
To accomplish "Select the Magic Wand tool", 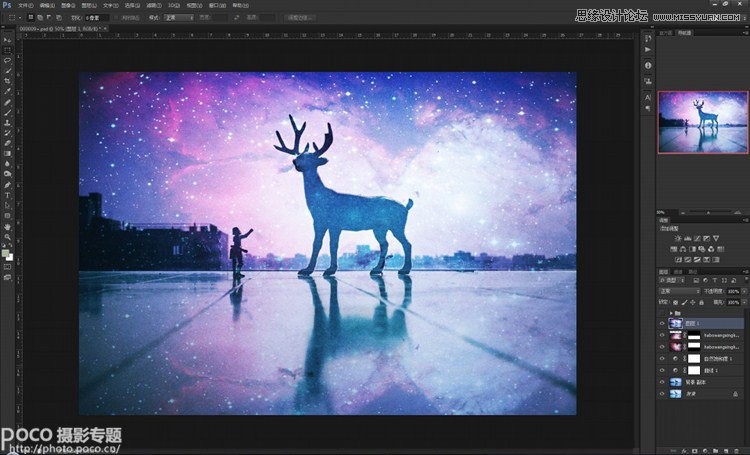I will click(7, 71).
